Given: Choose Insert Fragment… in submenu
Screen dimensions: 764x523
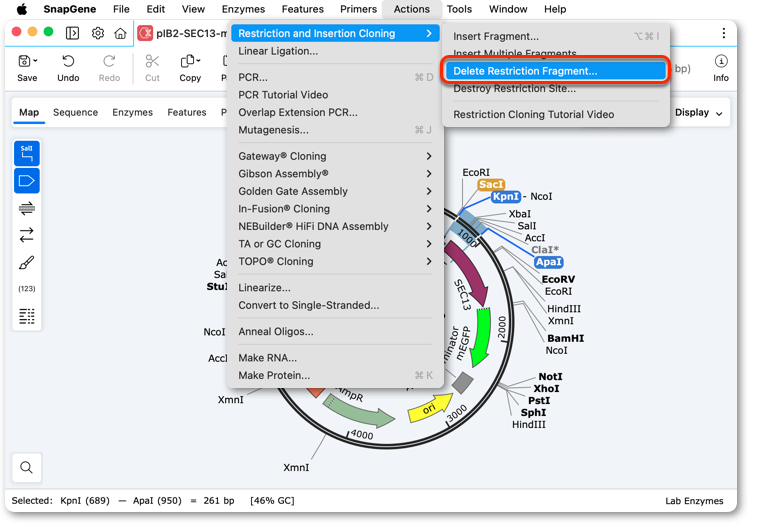Looking at the screenshot, I should click(x=555, y=36).
